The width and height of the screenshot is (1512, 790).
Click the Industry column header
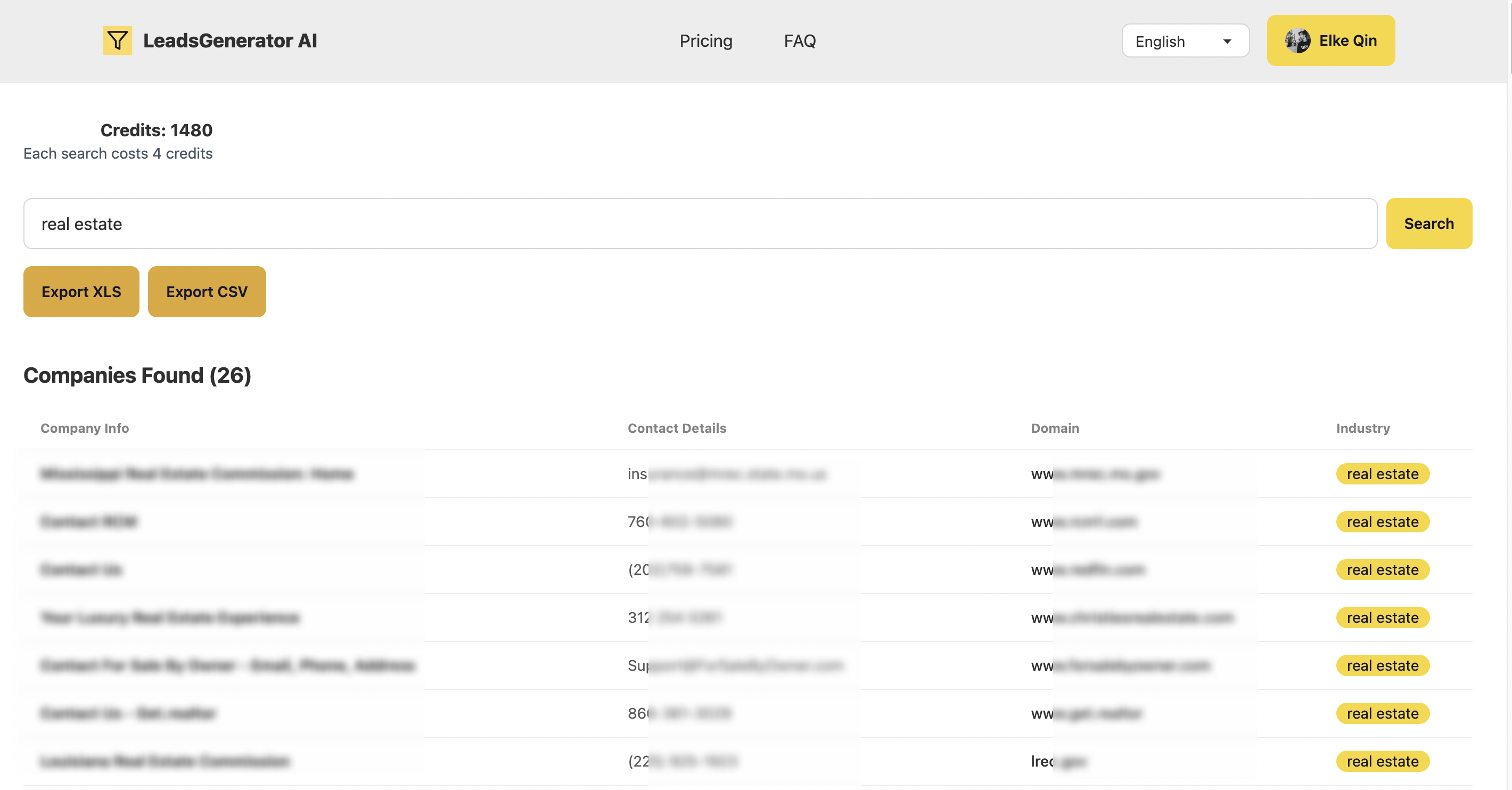1362,428
